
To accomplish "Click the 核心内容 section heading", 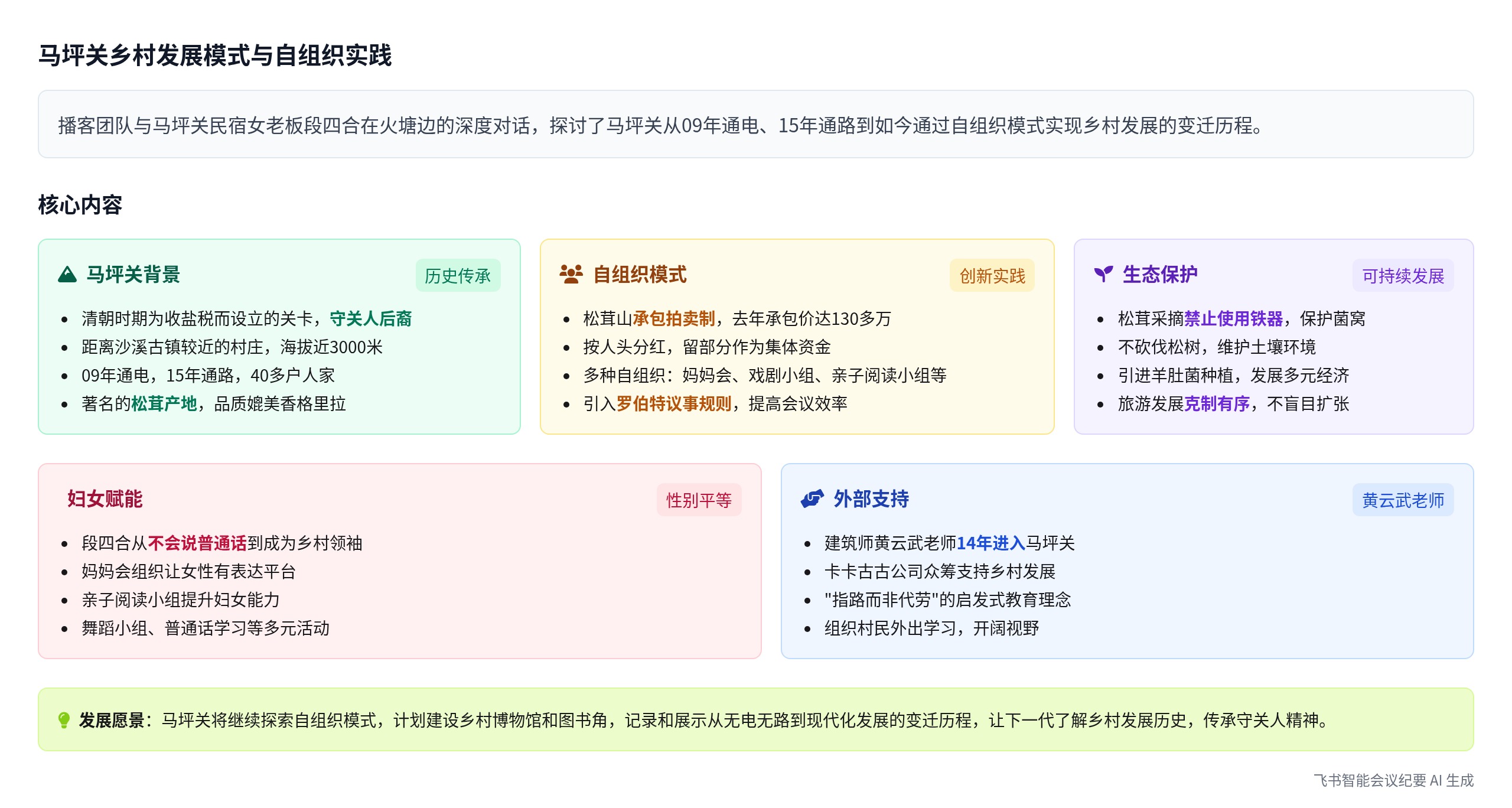I will pyautogui.click(x=80, y=205).
